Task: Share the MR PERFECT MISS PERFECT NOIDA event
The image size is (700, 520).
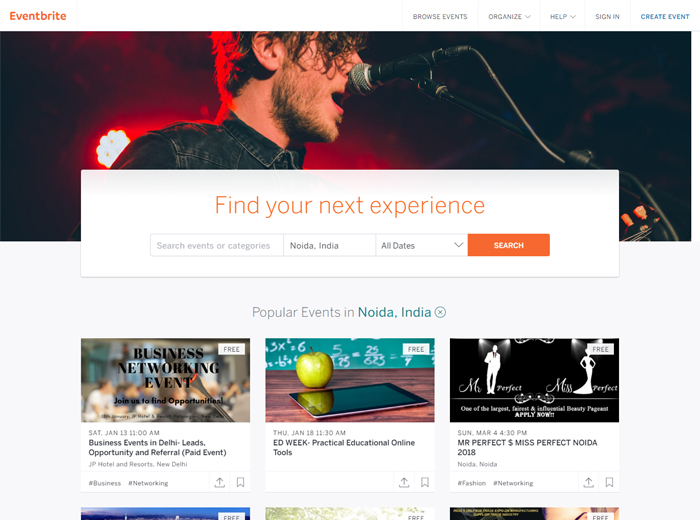Action: tap(588, 483)
